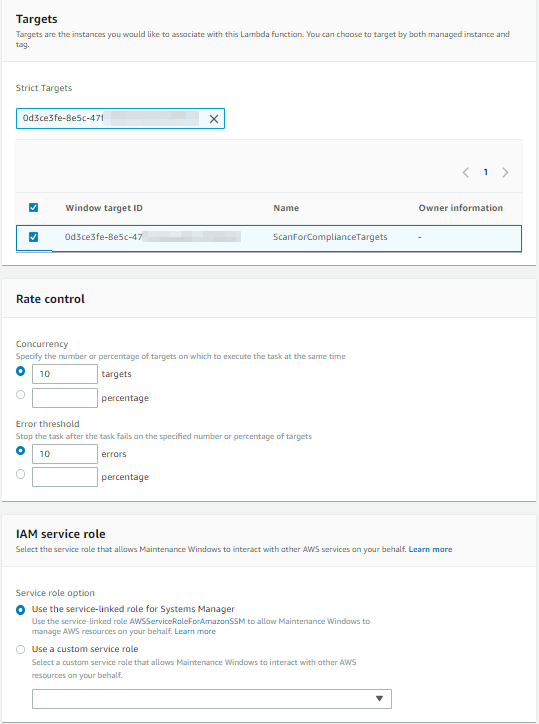
Task: Click the ScanForComplianceTargets name cell
Action: pyautogui.click(x=330, y=237)
